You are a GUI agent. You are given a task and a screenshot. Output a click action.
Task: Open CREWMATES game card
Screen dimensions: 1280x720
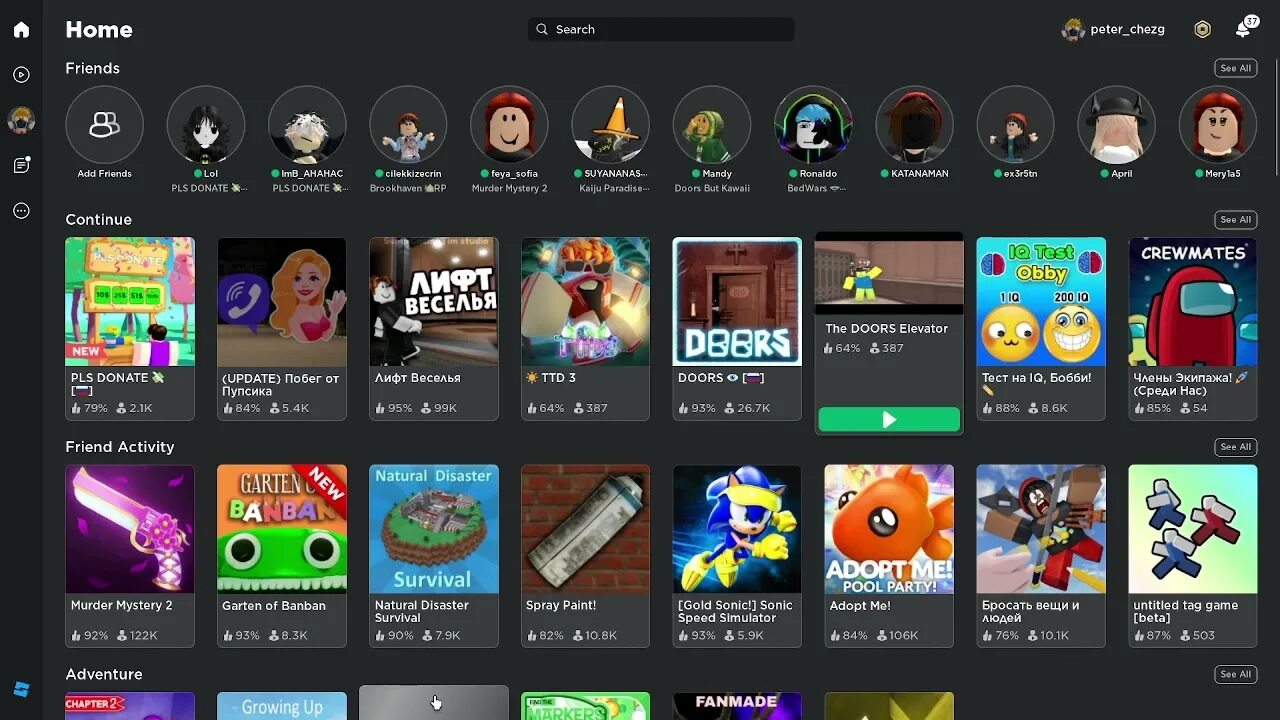pos(1193,328)
